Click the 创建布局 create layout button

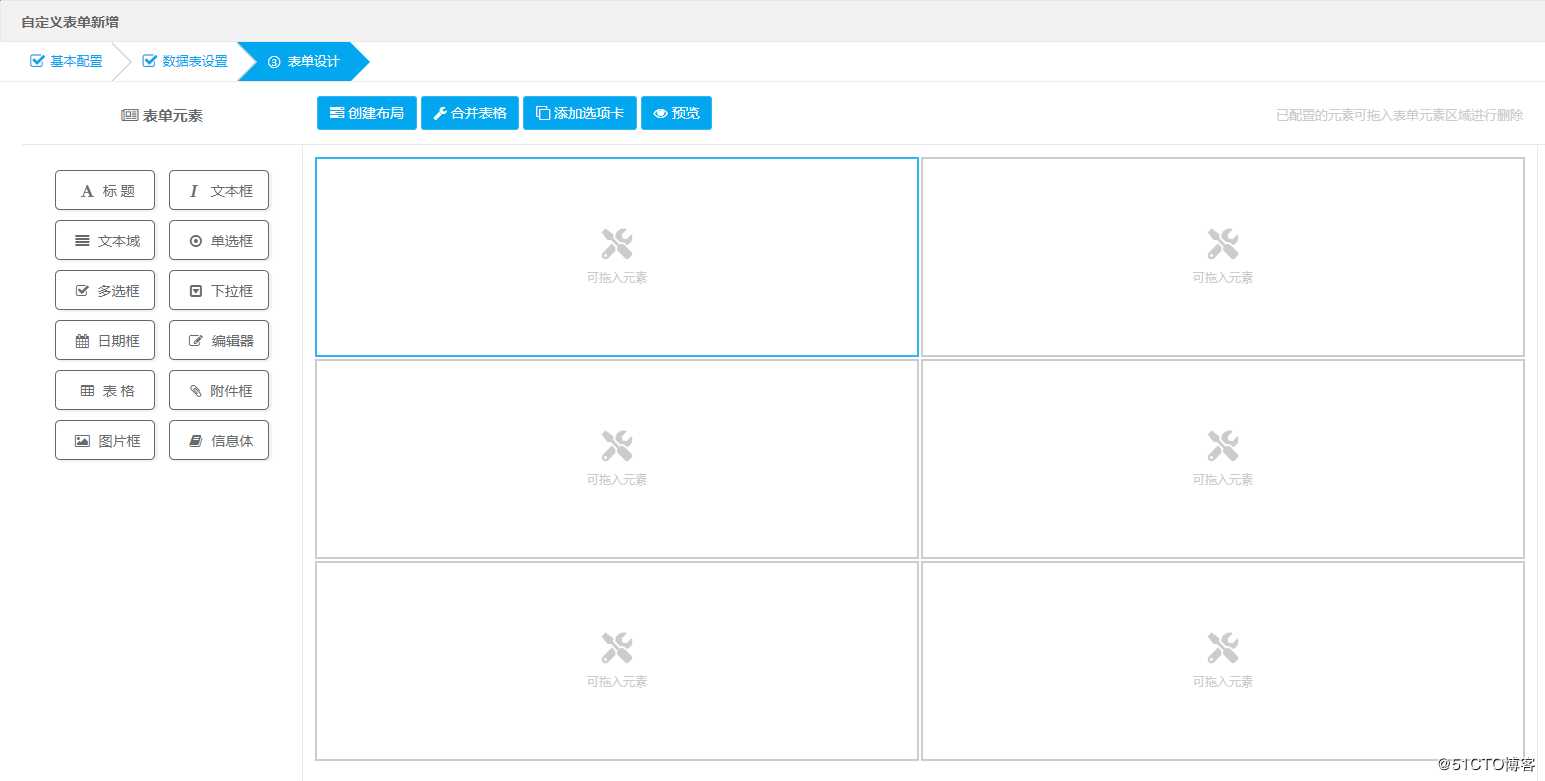[367, 113]
